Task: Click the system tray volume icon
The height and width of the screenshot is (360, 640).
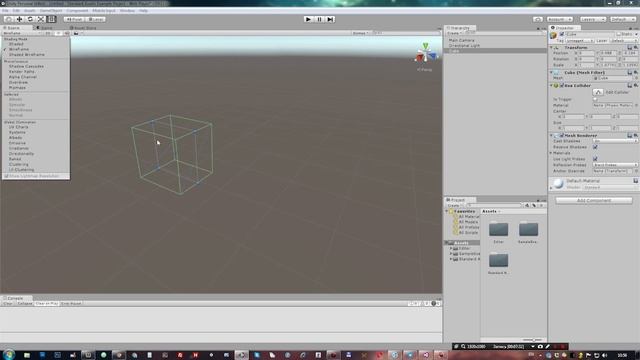Action: coord(604,356)
